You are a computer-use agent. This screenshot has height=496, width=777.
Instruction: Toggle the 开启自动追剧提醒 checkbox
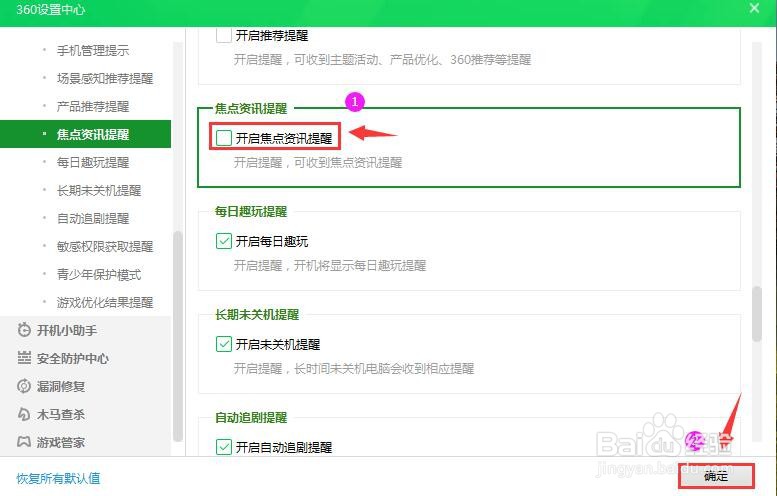click(x=223, y=447)
